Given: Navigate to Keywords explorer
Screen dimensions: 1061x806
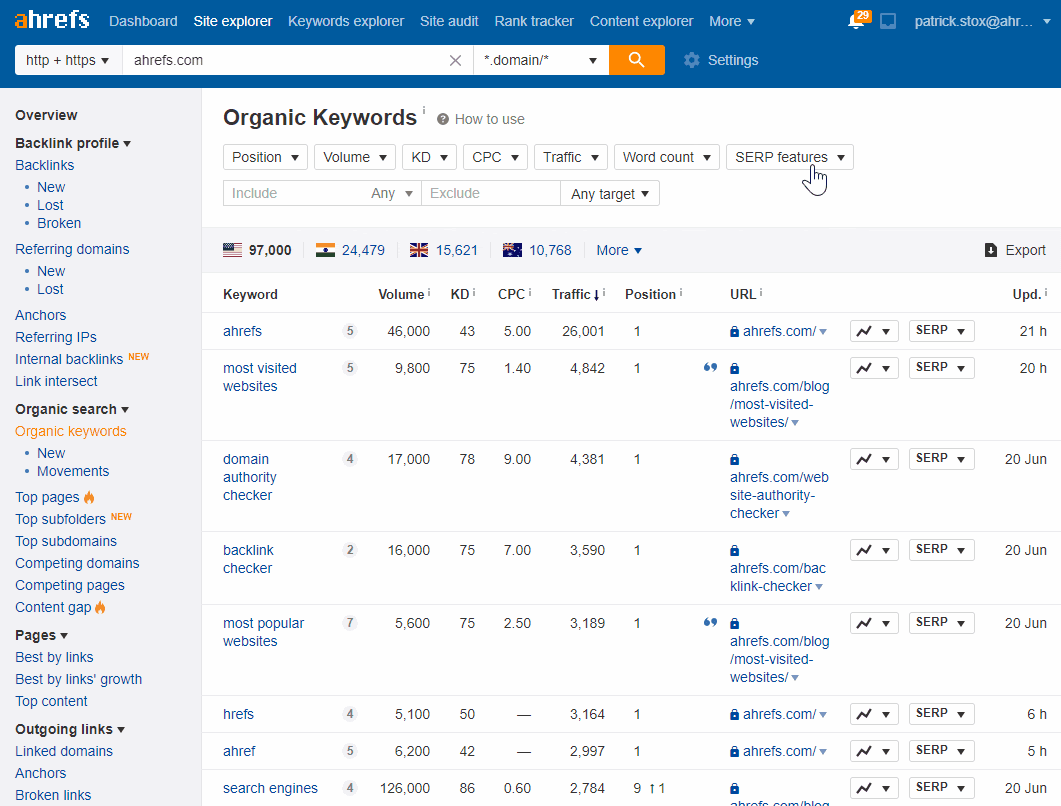Looking at the screenshot, I should pos(346,20).
